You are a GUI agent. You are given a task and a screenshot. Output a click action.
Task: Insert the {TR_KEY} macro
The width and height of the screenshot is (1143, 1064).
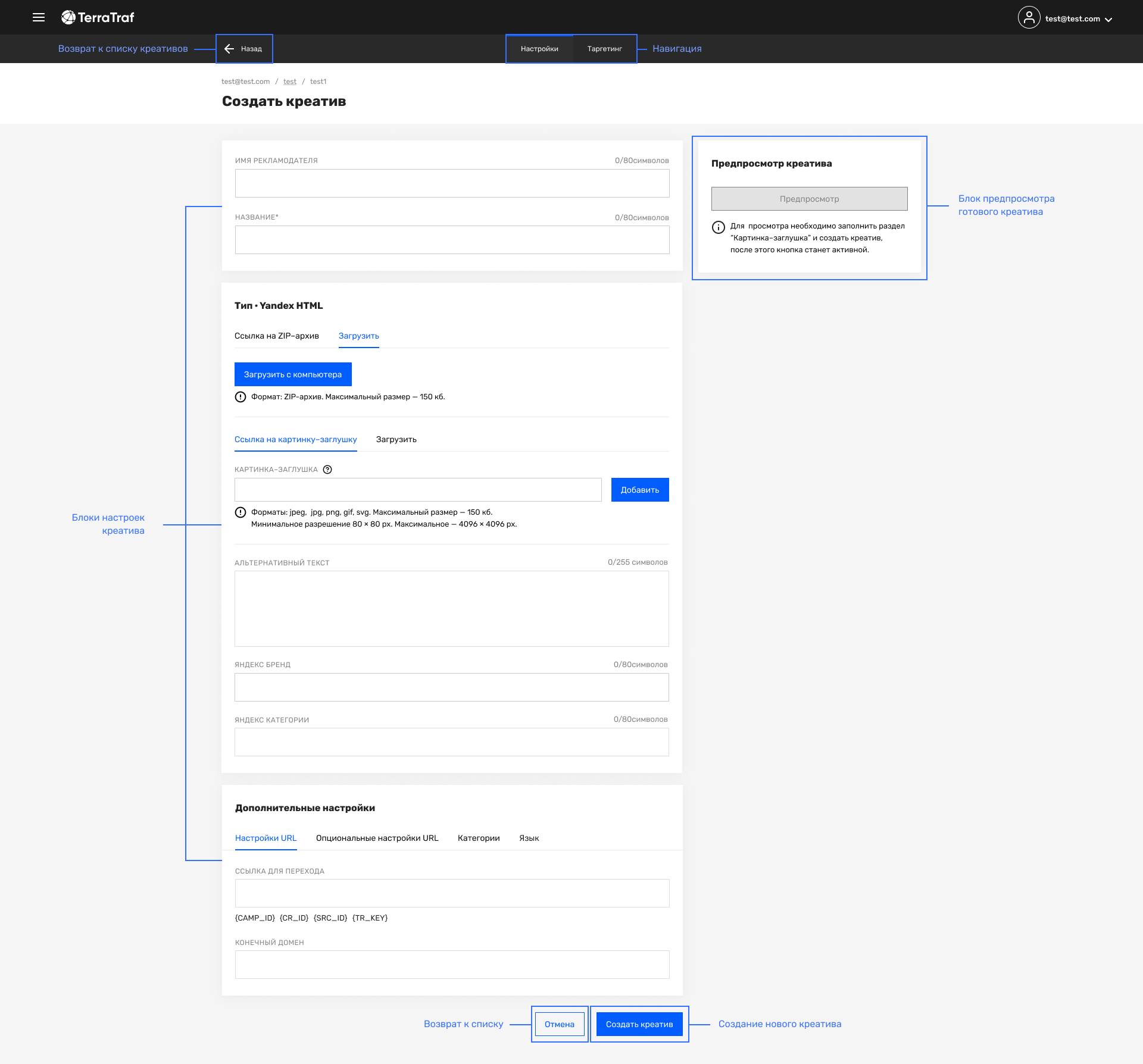click(370, 918)
